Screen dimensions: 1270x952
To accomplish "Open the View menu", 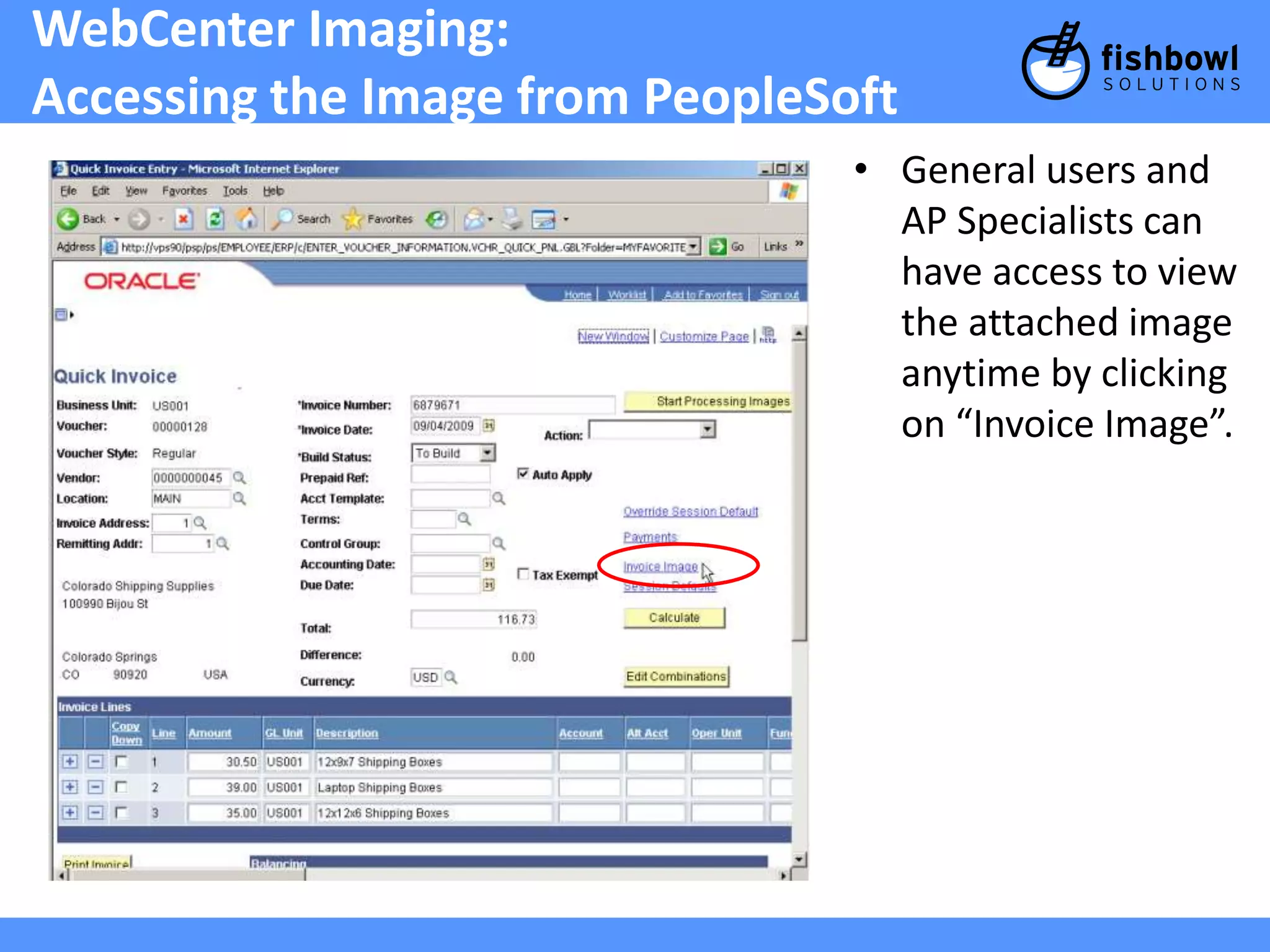I will coord(136,191).
